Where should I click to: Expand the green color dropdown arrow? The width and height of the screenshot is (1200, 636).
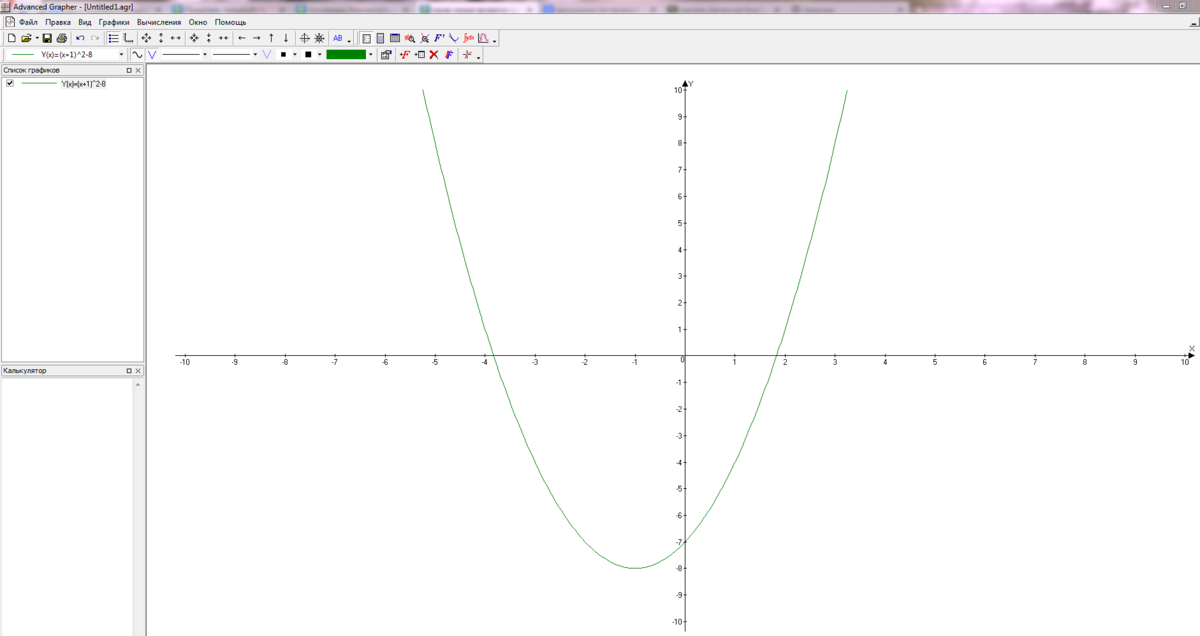(371, 55)
